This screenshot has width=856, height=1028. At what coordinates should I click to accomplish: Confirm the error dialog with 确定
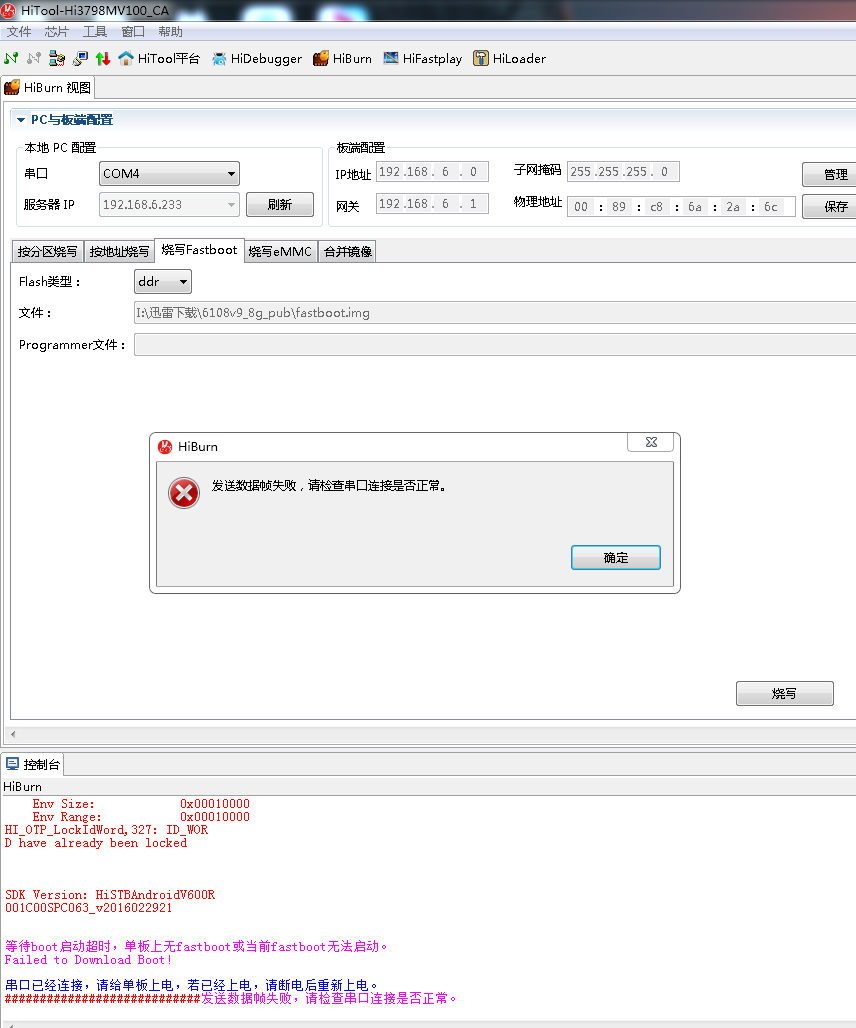pos(615,557)
